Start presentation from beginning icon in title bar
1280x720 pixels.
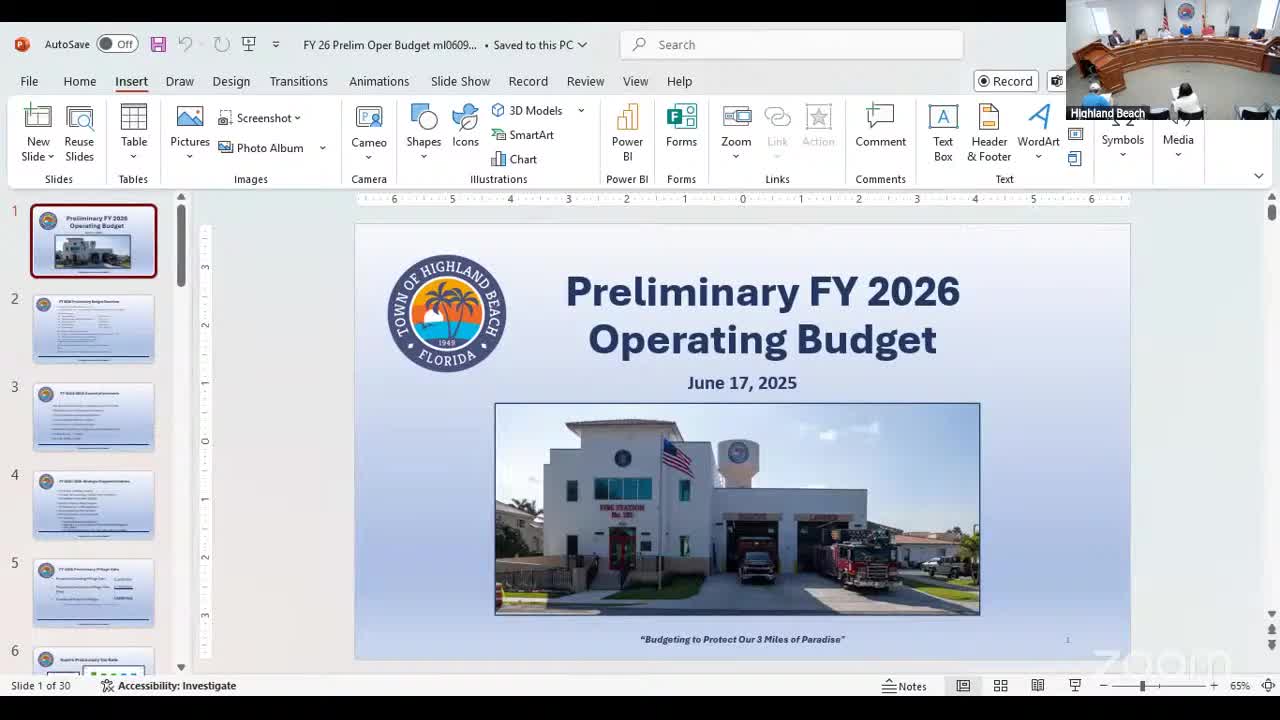coord(249,44)
